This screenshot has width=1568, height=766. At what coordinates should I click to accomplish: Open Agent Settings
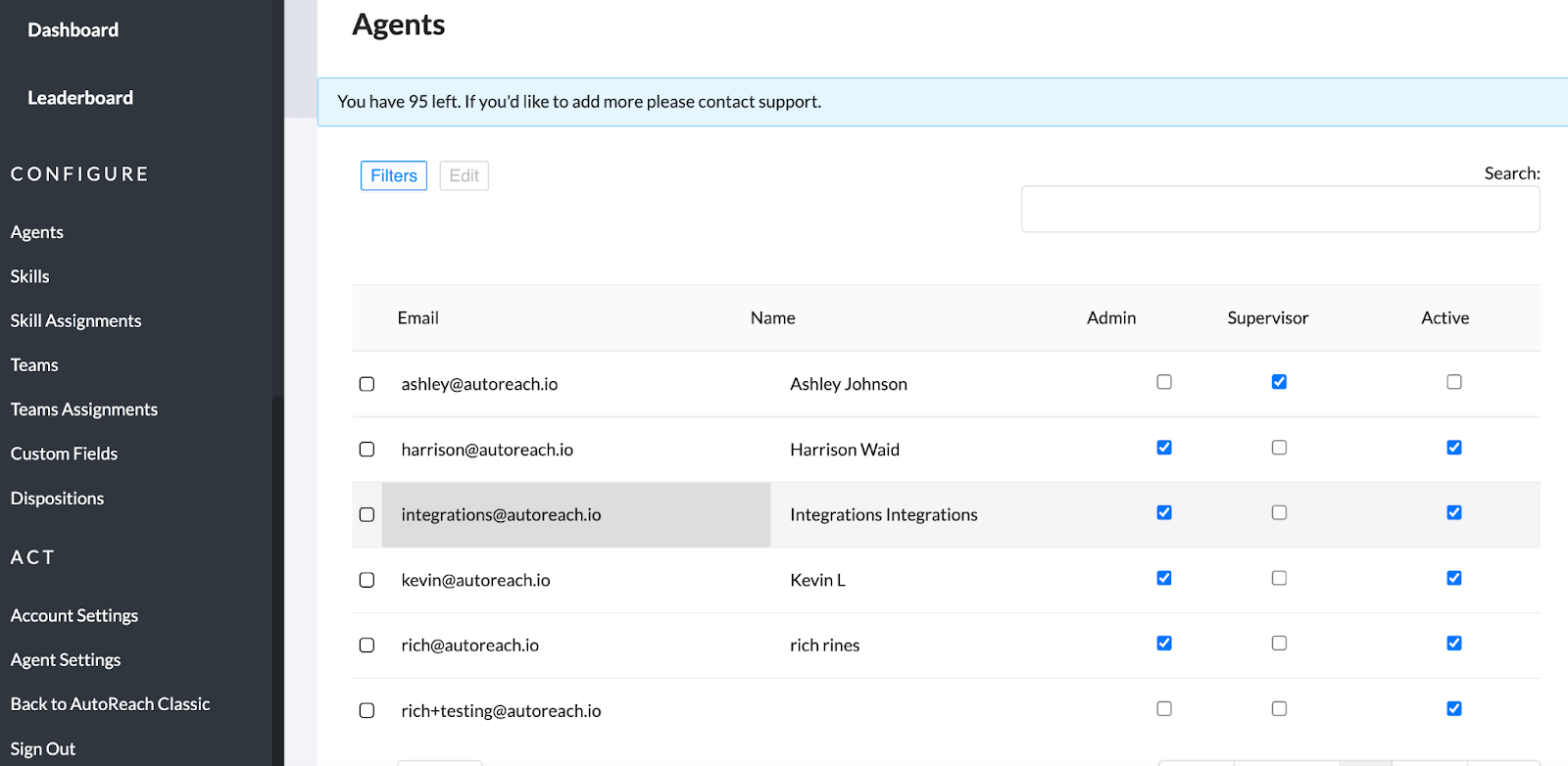pos(66,659)
